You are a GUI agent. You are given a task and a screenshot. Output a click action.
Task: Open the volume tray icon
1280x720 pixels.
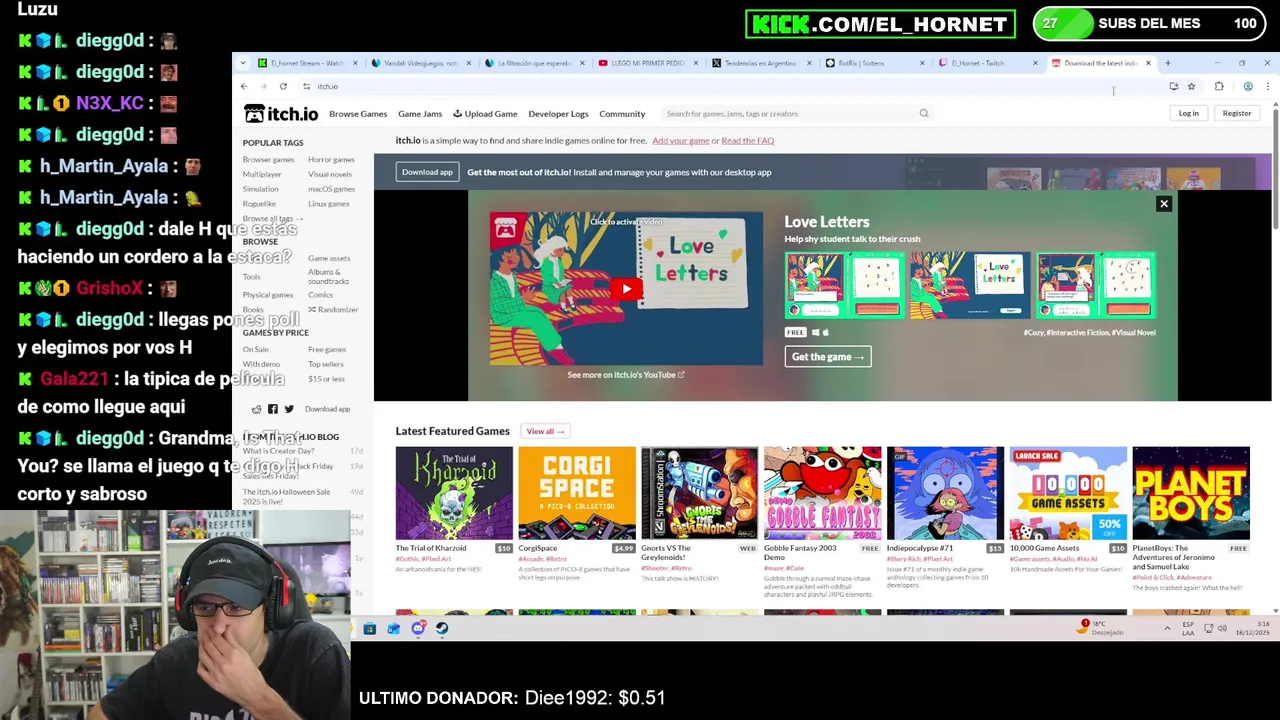click(1223, 629)
